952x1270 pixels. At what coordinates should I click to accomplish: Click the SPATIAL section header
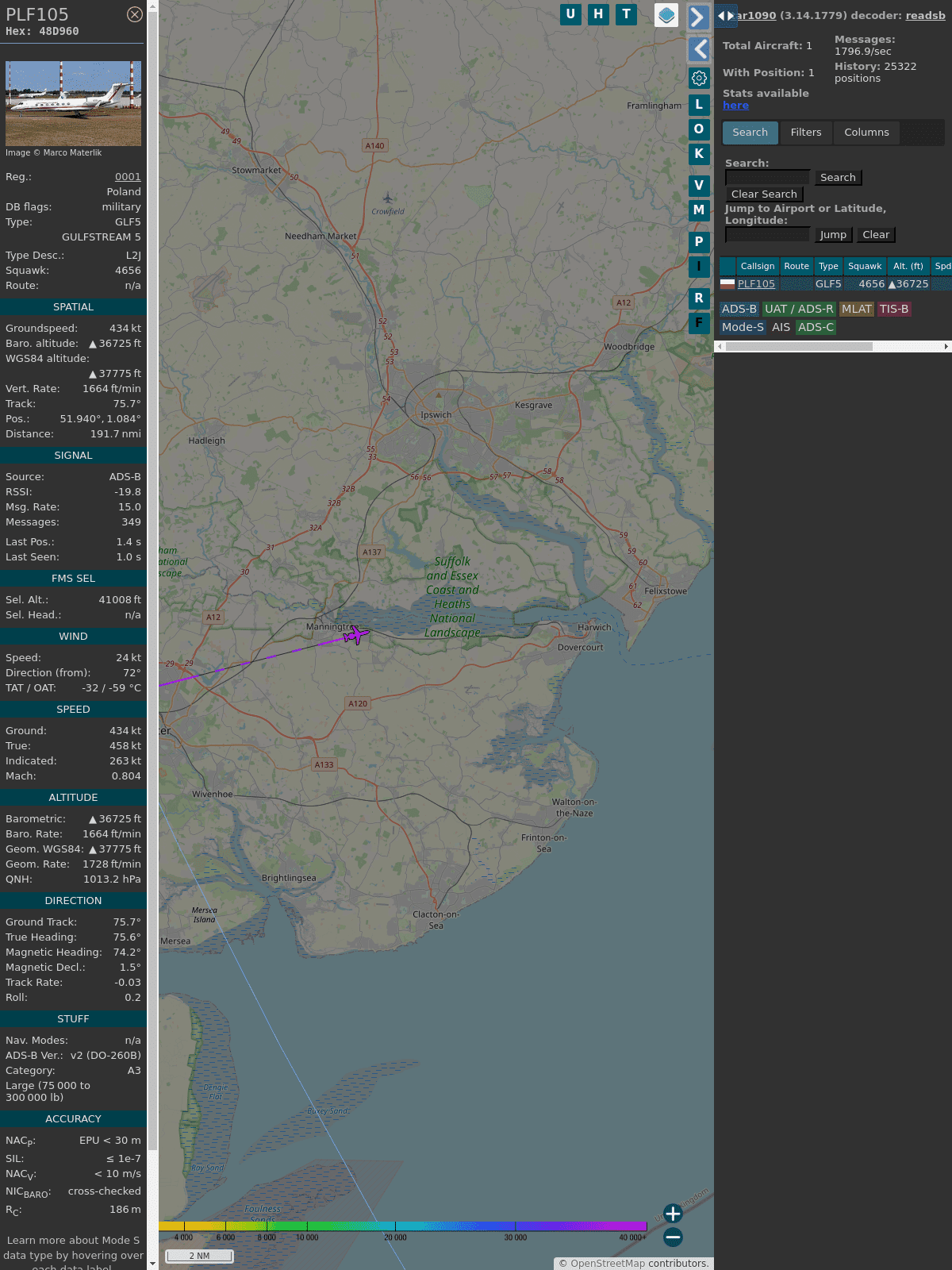pyautogui.click(x=73, y=307)
